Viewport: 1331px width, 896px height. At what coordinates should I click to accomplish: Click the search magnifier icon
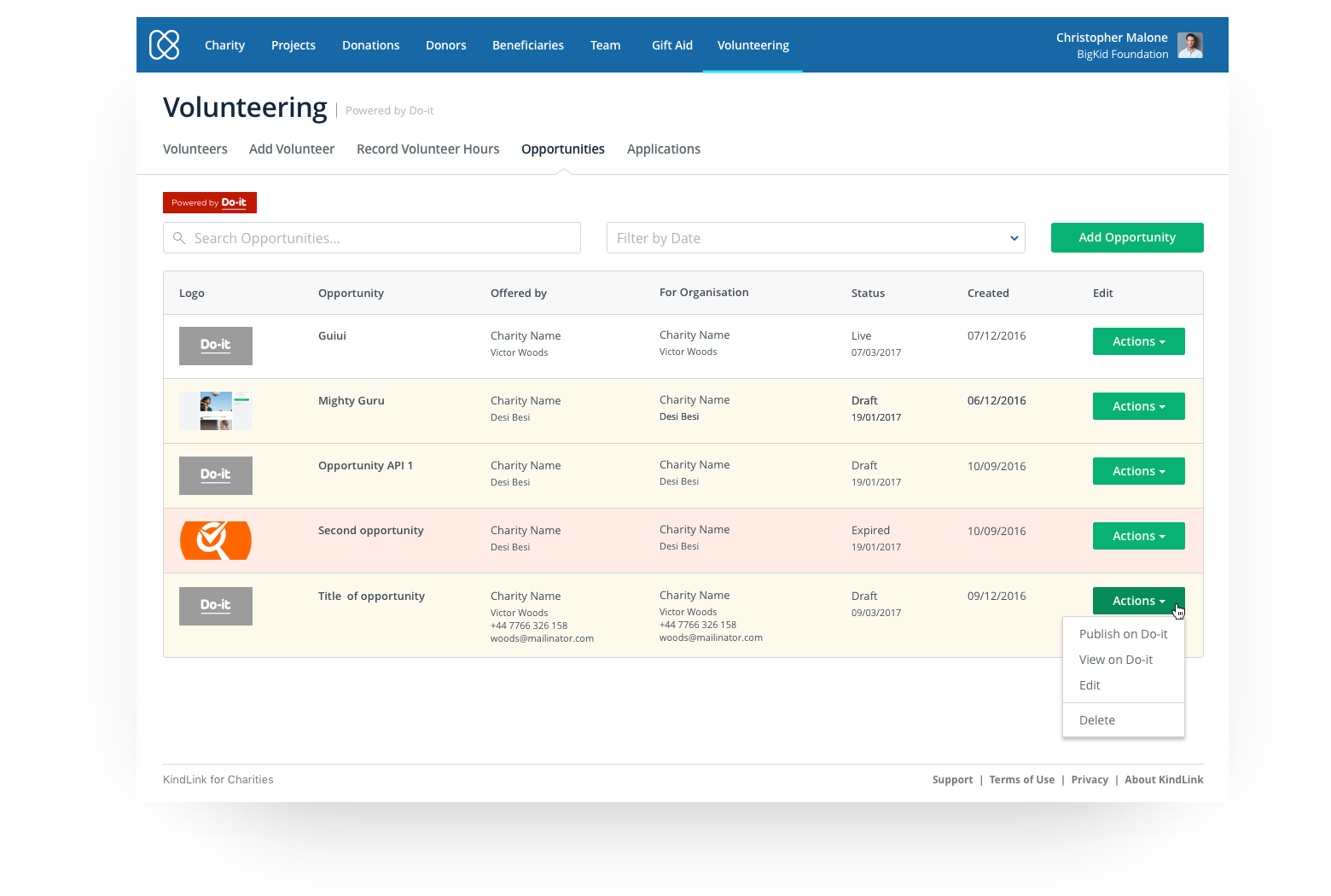click(x=179, y=238)
